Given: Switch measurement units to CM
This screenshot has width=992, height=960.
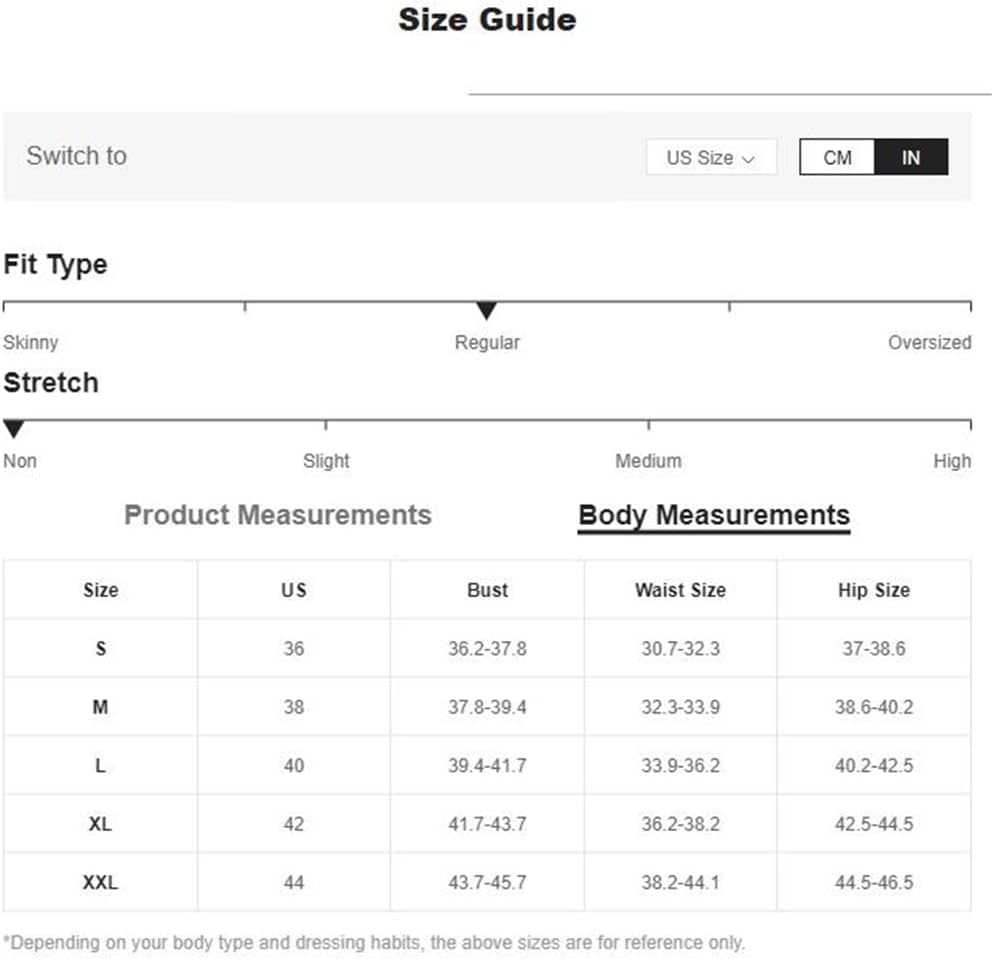Looking at the screenshot, I should (837, 158).
